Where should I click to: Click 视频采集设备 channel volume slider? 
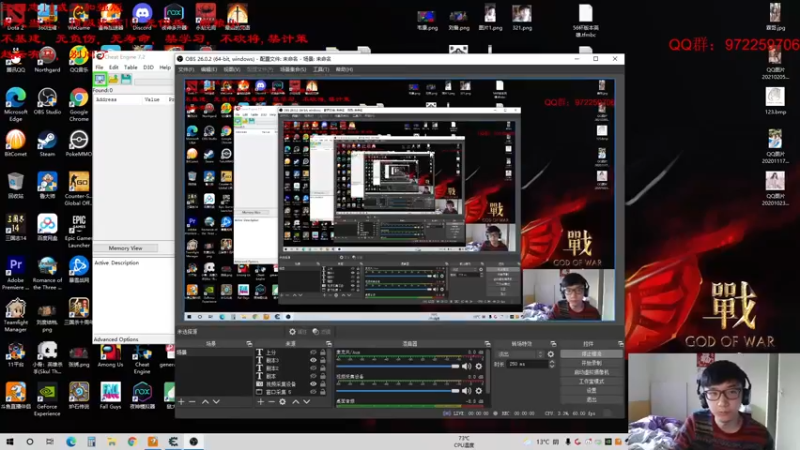(x=398, y=391)
